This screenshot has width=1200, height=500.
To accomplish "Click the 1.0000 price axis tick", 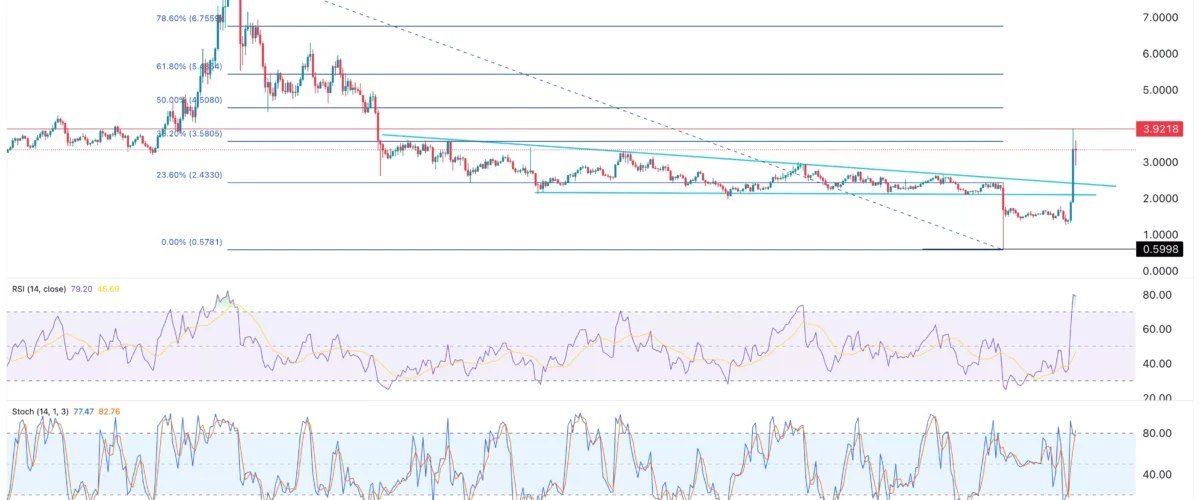I will [x=1162, y=234].
